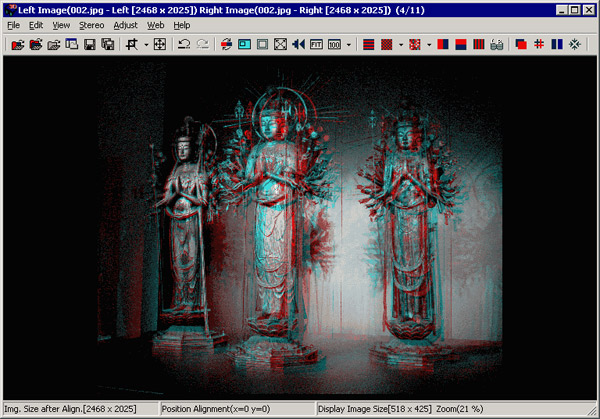Select the free cropping tool

(x=132, y=44)
